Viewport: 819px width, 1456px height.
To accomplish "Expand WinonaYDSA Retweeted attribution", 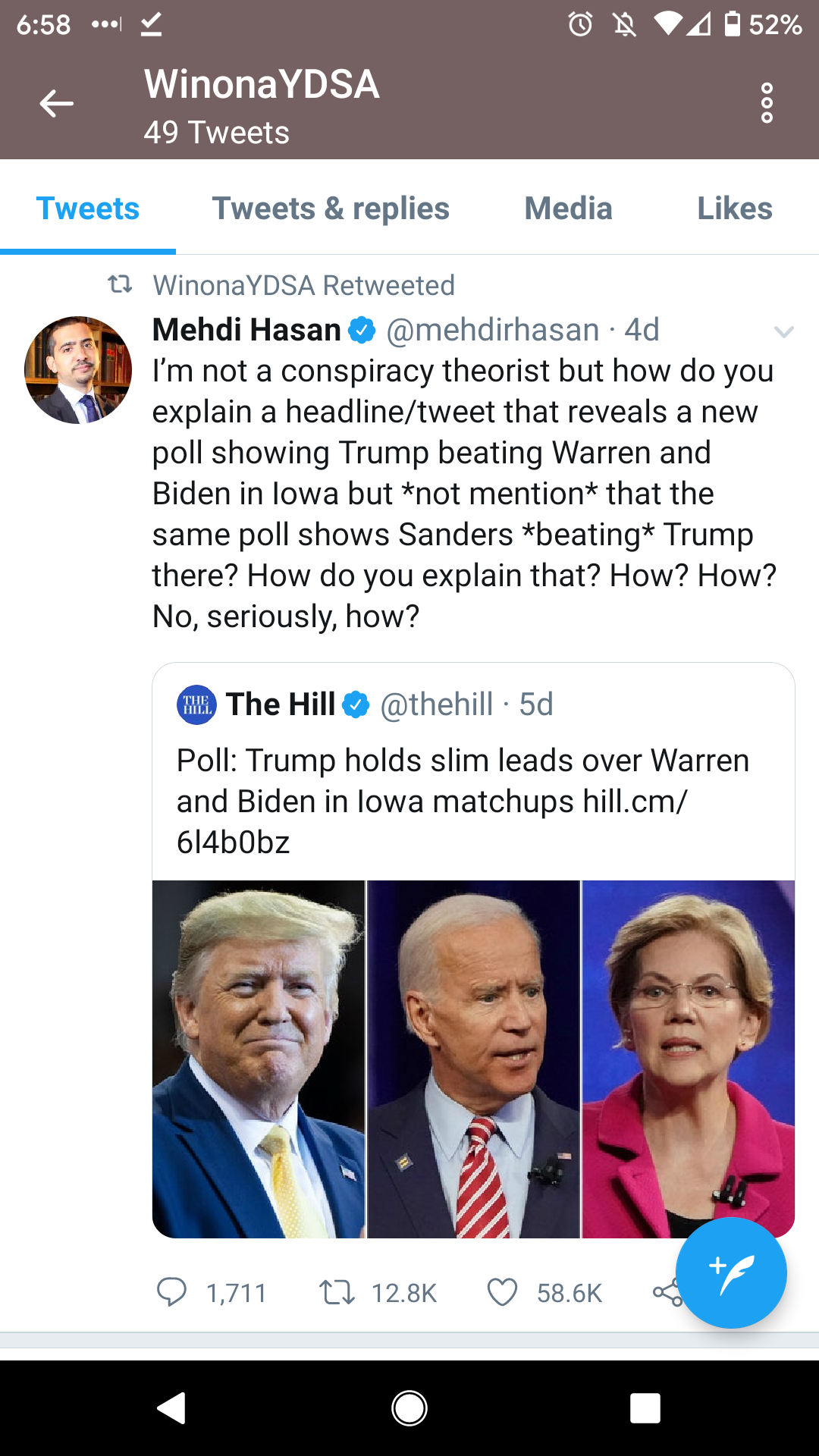I will (x=303, y=285).
